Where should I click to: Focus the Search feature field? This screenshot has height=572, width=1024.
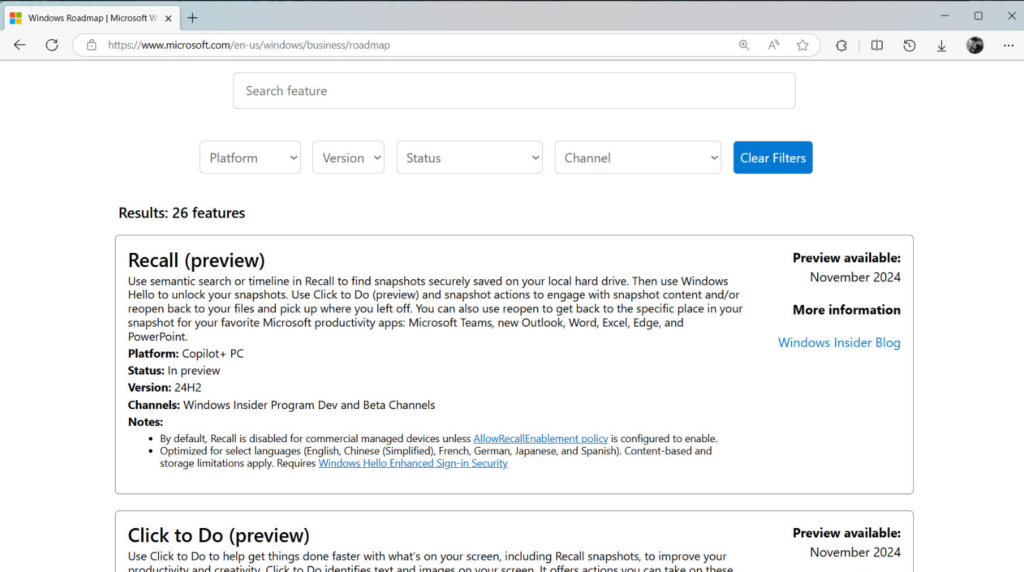point(514,91)
